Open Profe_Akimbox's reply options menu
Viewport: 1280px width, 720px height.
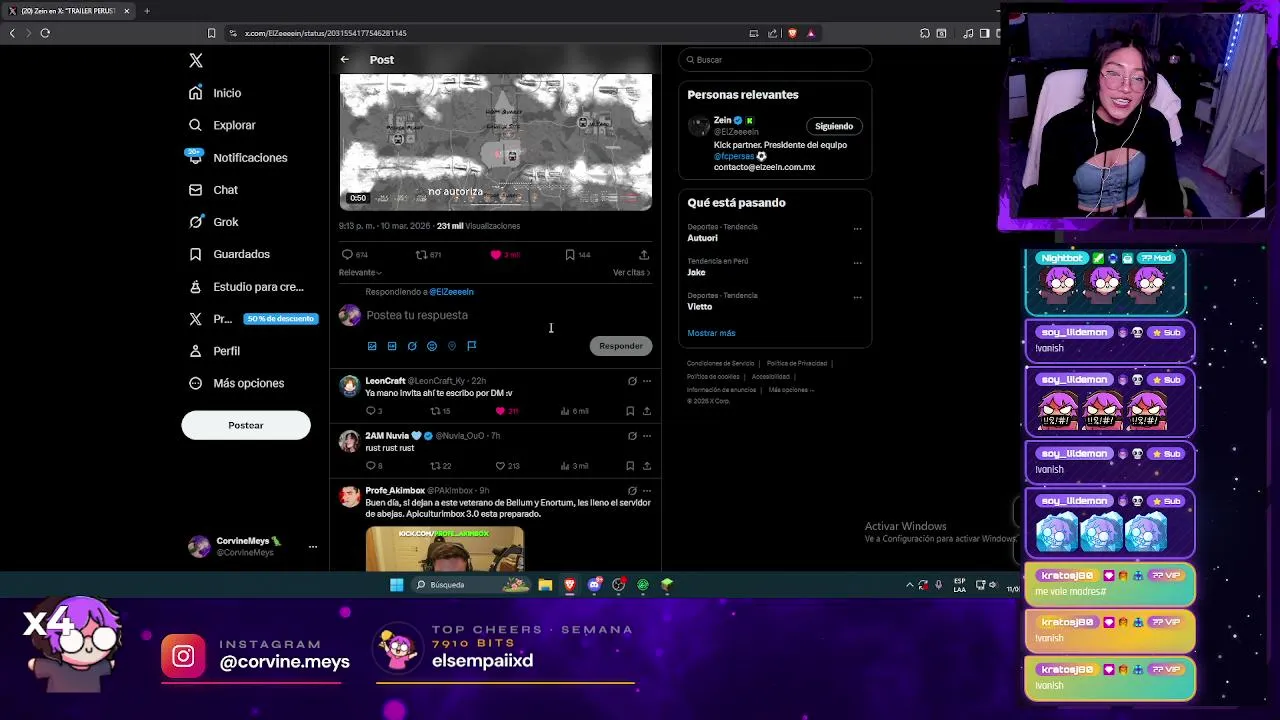(x=647, y=491)
